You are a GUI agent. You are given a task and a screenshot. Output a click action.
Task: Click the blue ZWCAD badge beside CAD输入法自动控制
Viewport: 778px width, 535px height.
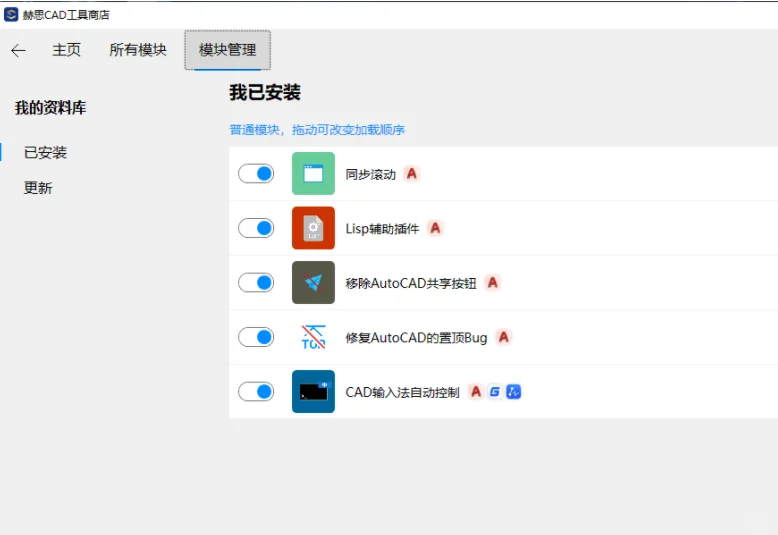click(x=514, y=392)
